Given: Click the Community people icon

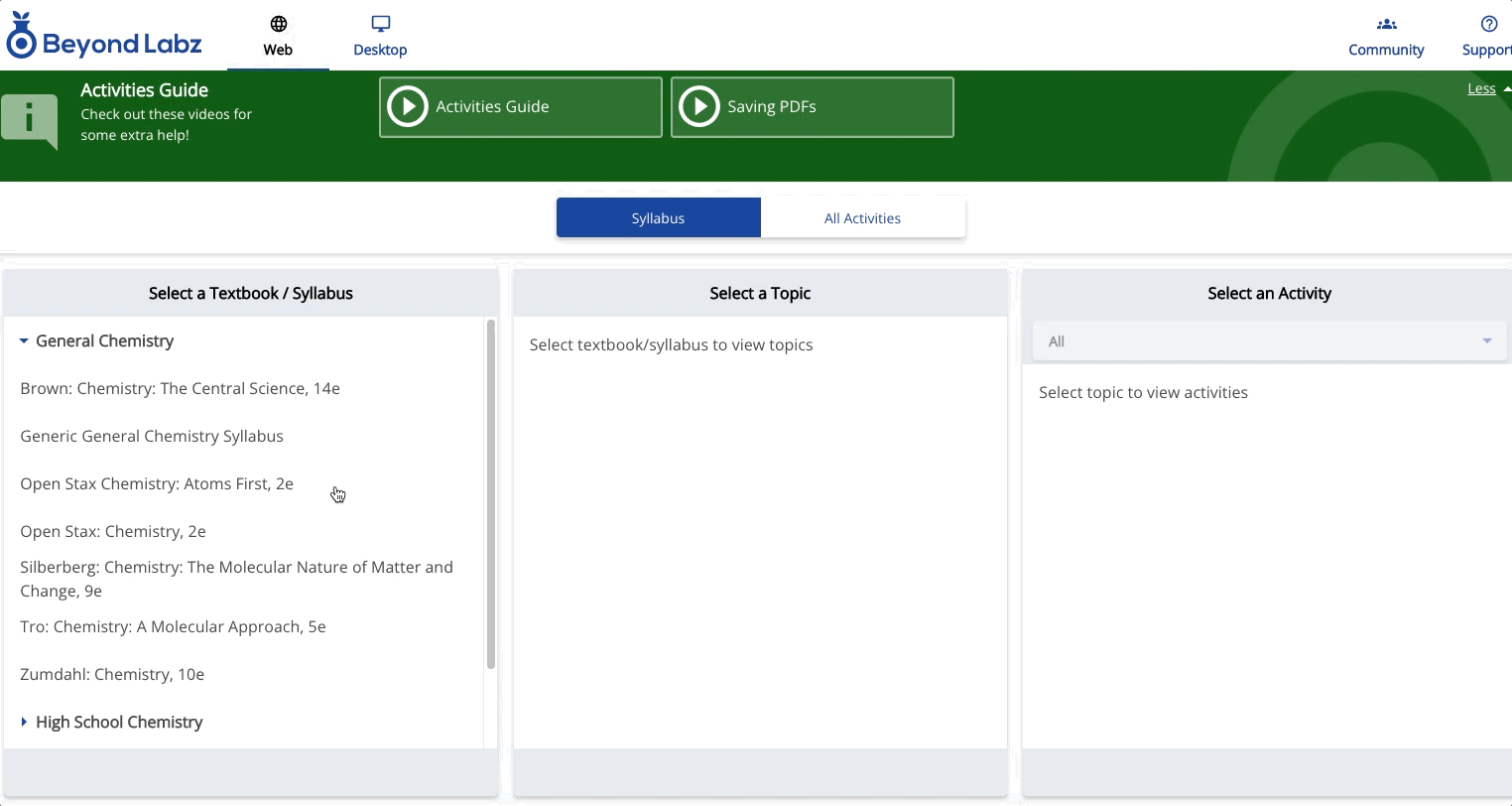Looking at the screenshot, I should [x=1387, y=24].
